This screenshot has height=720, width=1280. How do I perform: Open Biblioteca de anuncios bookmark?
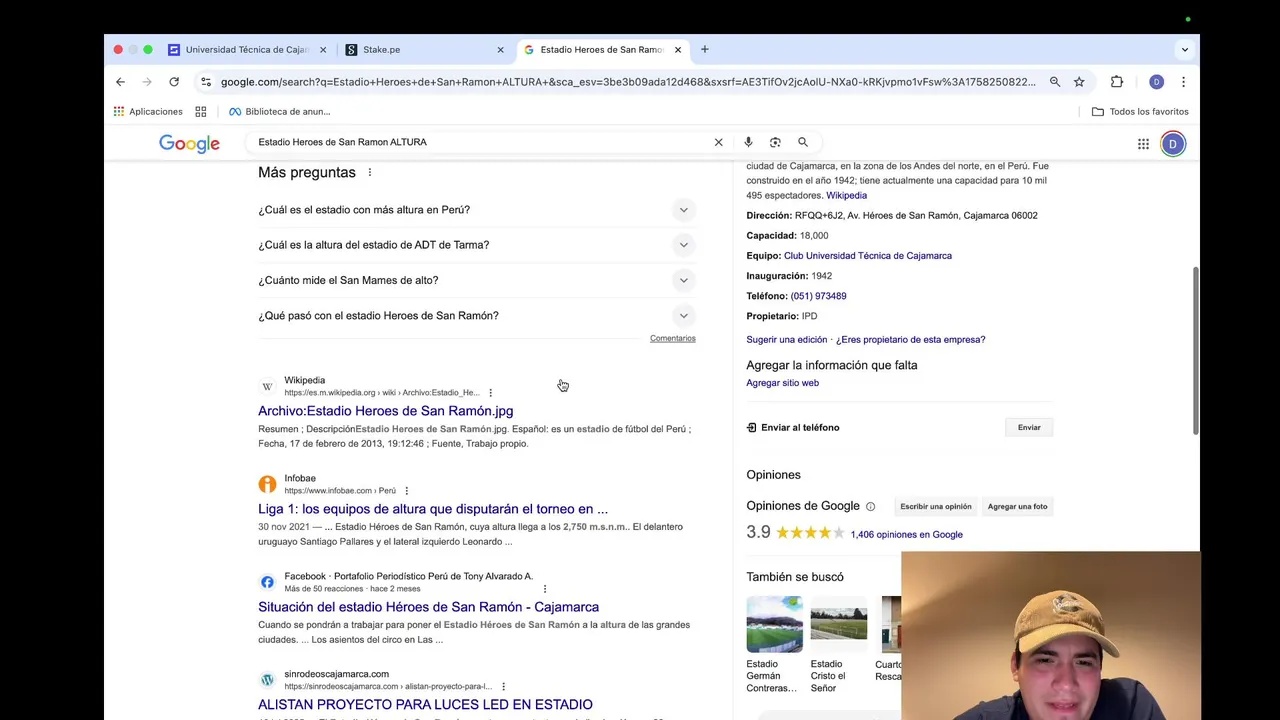coord(280,111)
